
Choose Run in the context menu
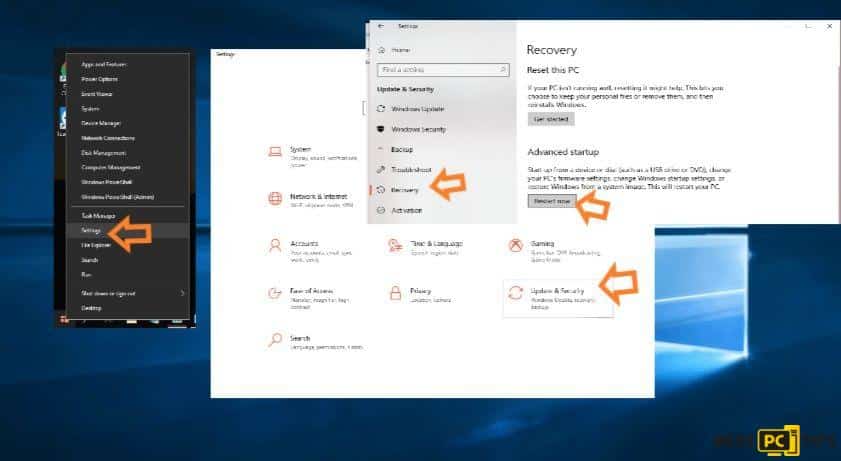(x=86, y=274)
